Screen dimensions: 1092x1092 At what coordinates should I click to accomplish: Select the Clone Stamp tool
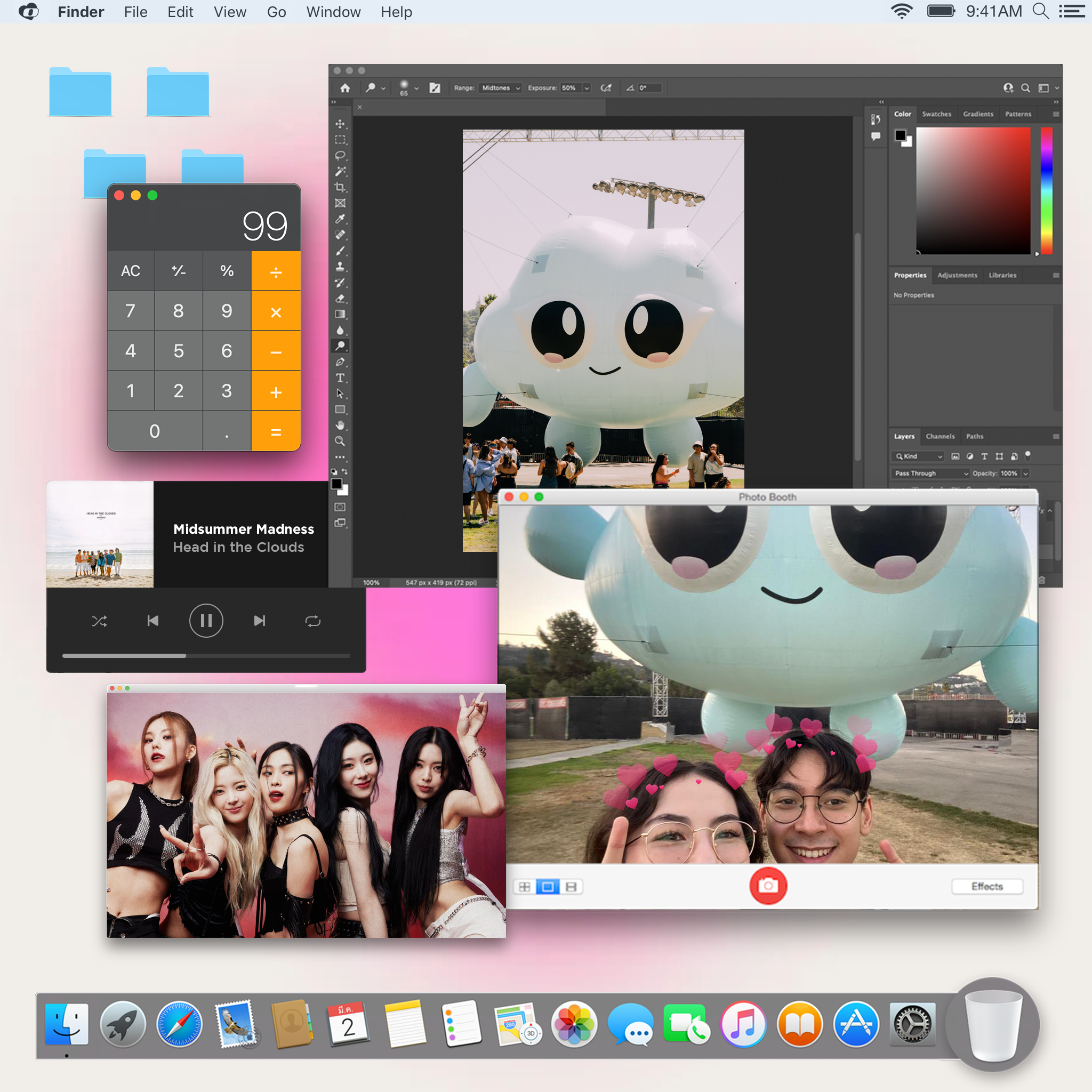340,267
